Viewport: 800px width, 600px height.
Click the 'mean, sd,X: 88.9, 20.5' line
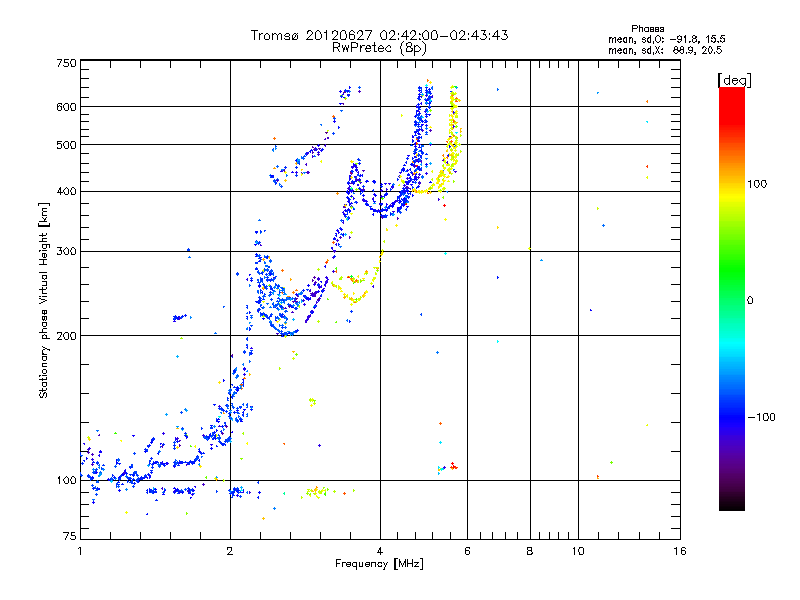665,50
